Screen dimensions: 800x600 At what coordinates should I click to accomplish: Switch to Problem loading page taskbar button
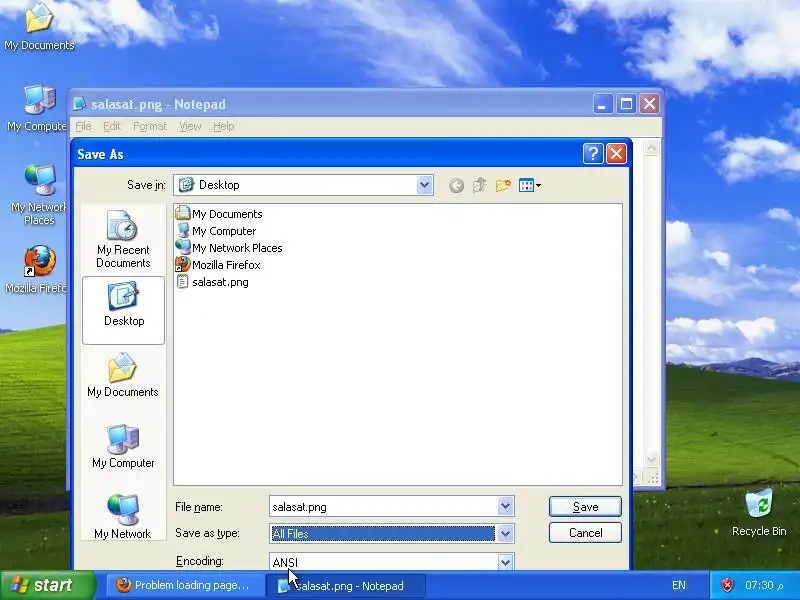tap(184, 585)
